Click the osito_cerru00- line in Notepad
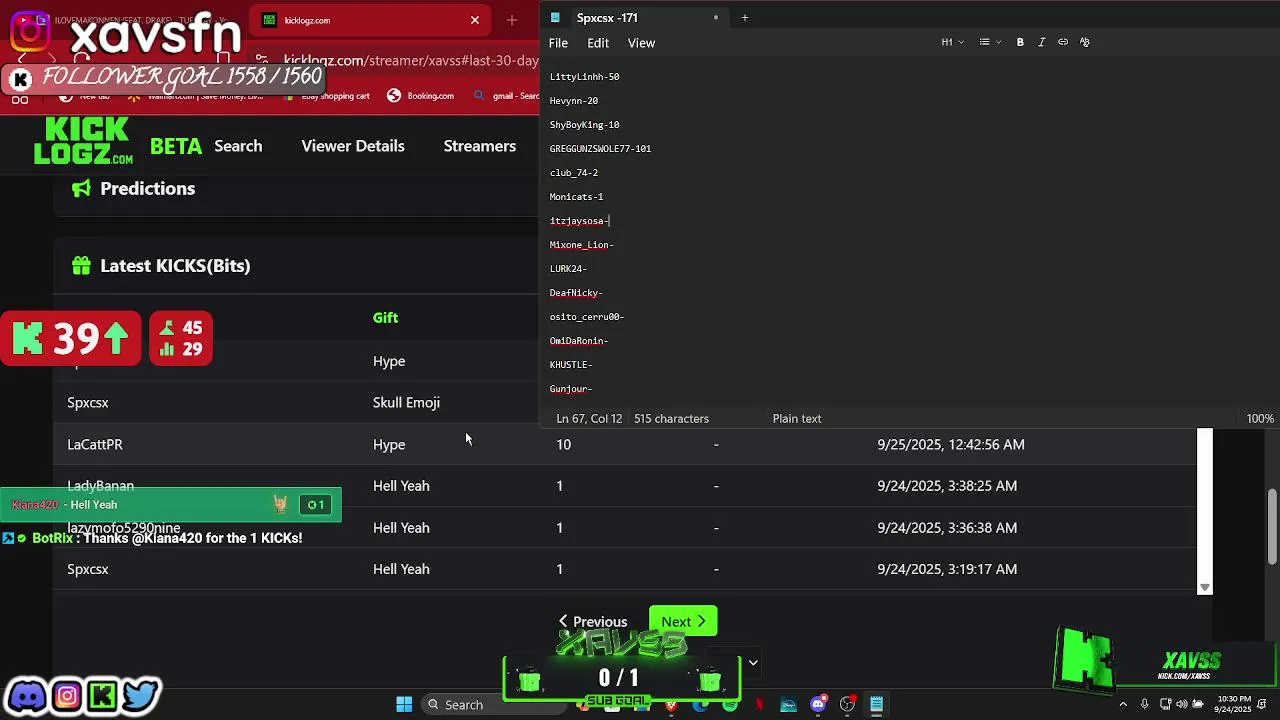This screenshot has height=720, width=1280. (586, 317)
